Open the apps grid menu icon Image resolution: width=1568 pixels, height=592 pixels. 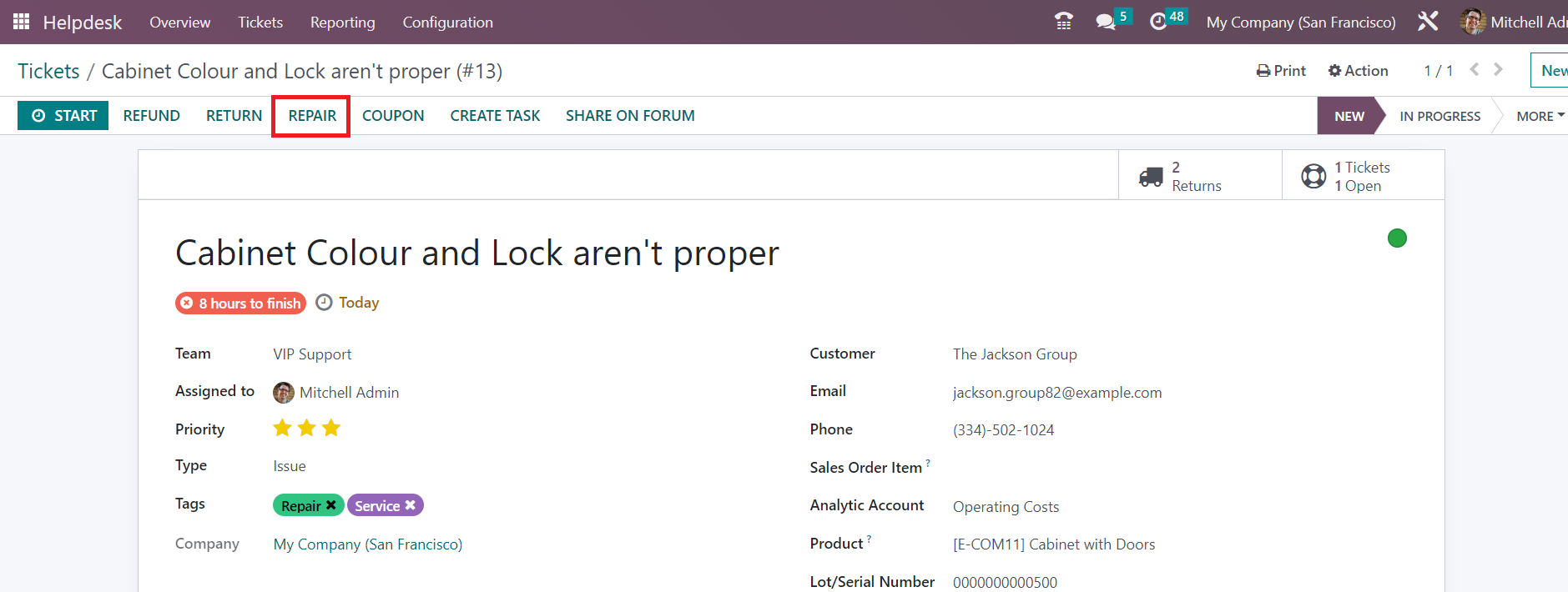[x=21, y=22]
